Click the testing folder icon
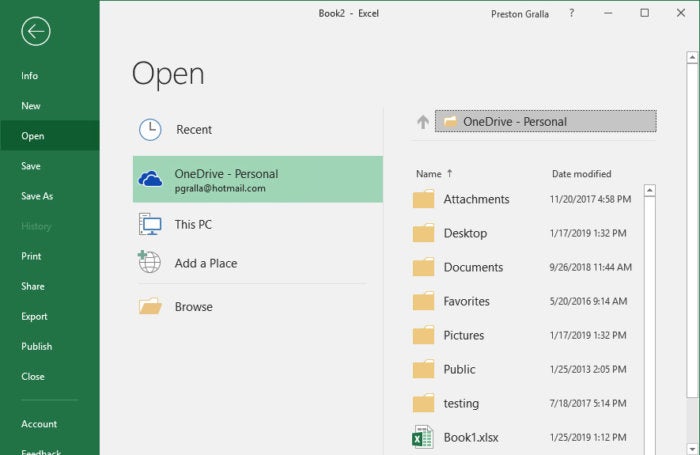The image size is (700, 455). pos(423,403)
